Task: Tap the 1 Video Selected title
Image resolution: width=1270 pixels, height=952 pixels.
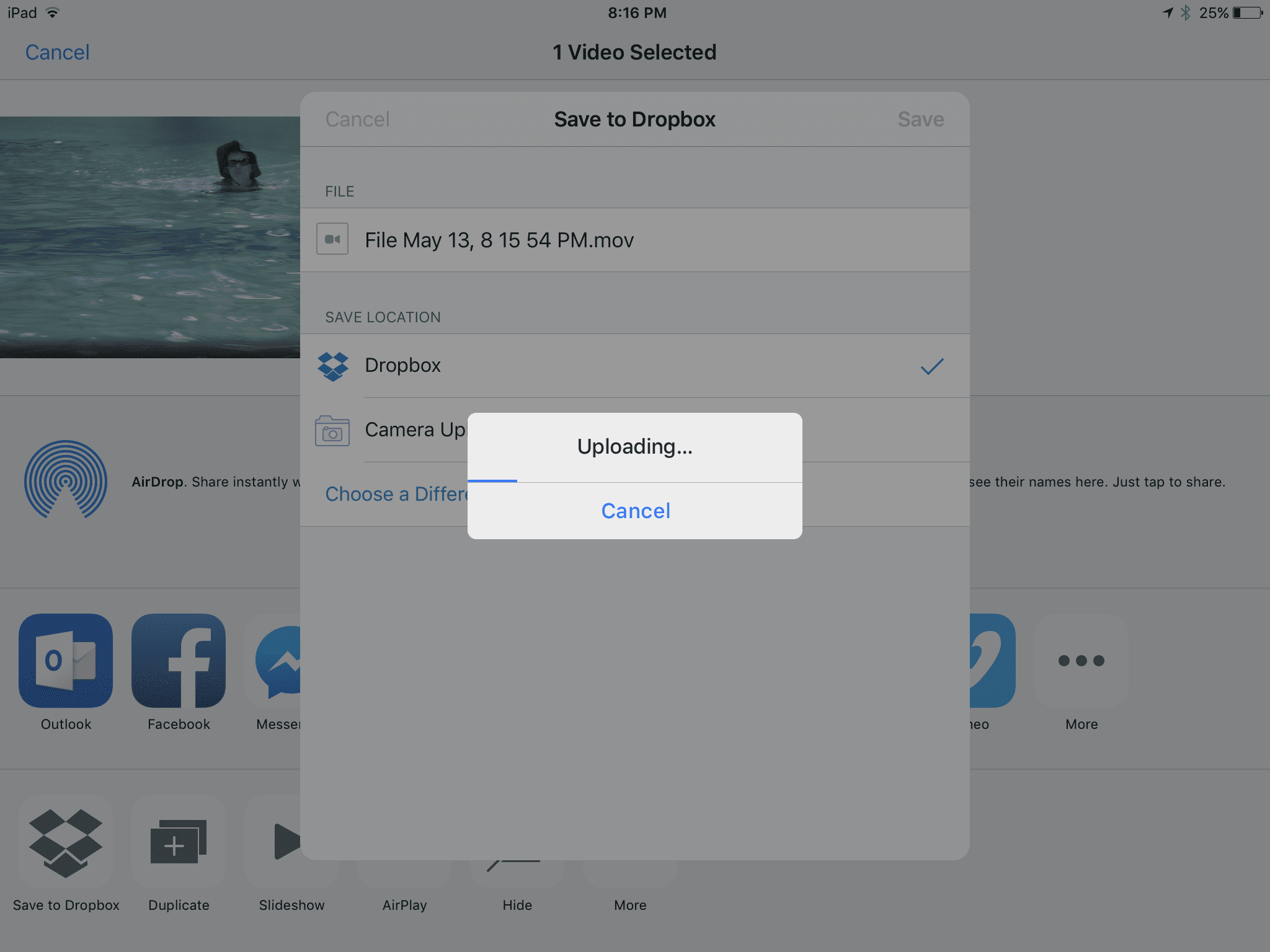Action: (x=634, y=52)
